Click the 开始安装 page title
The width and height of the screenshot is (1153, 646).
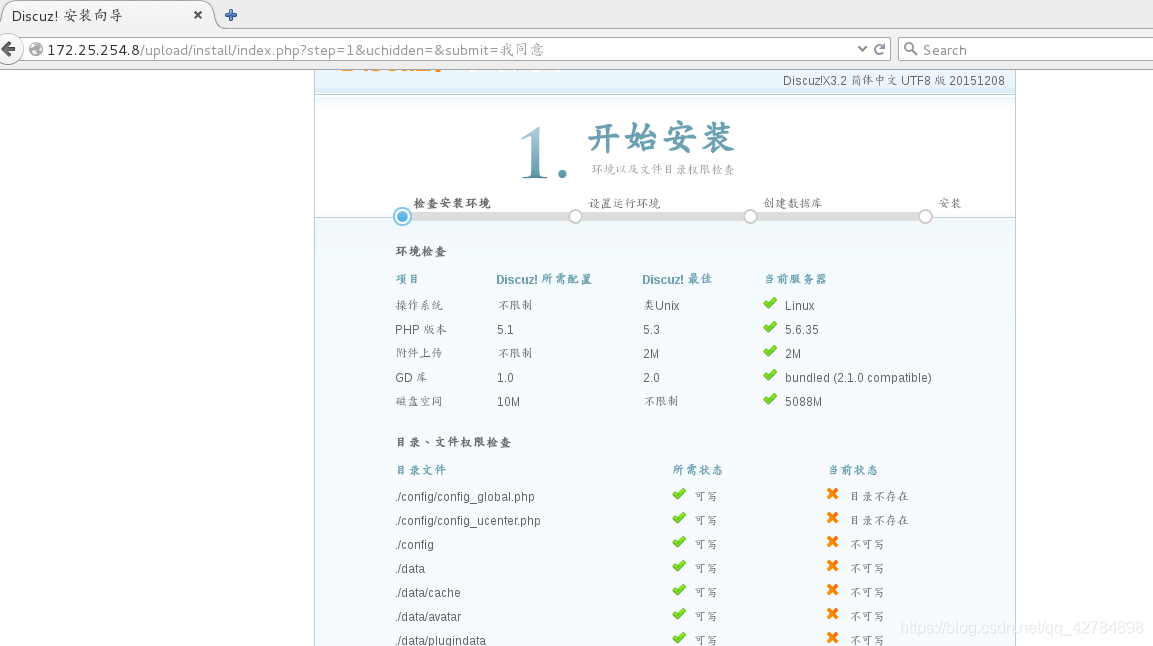(x=660, y=137)
